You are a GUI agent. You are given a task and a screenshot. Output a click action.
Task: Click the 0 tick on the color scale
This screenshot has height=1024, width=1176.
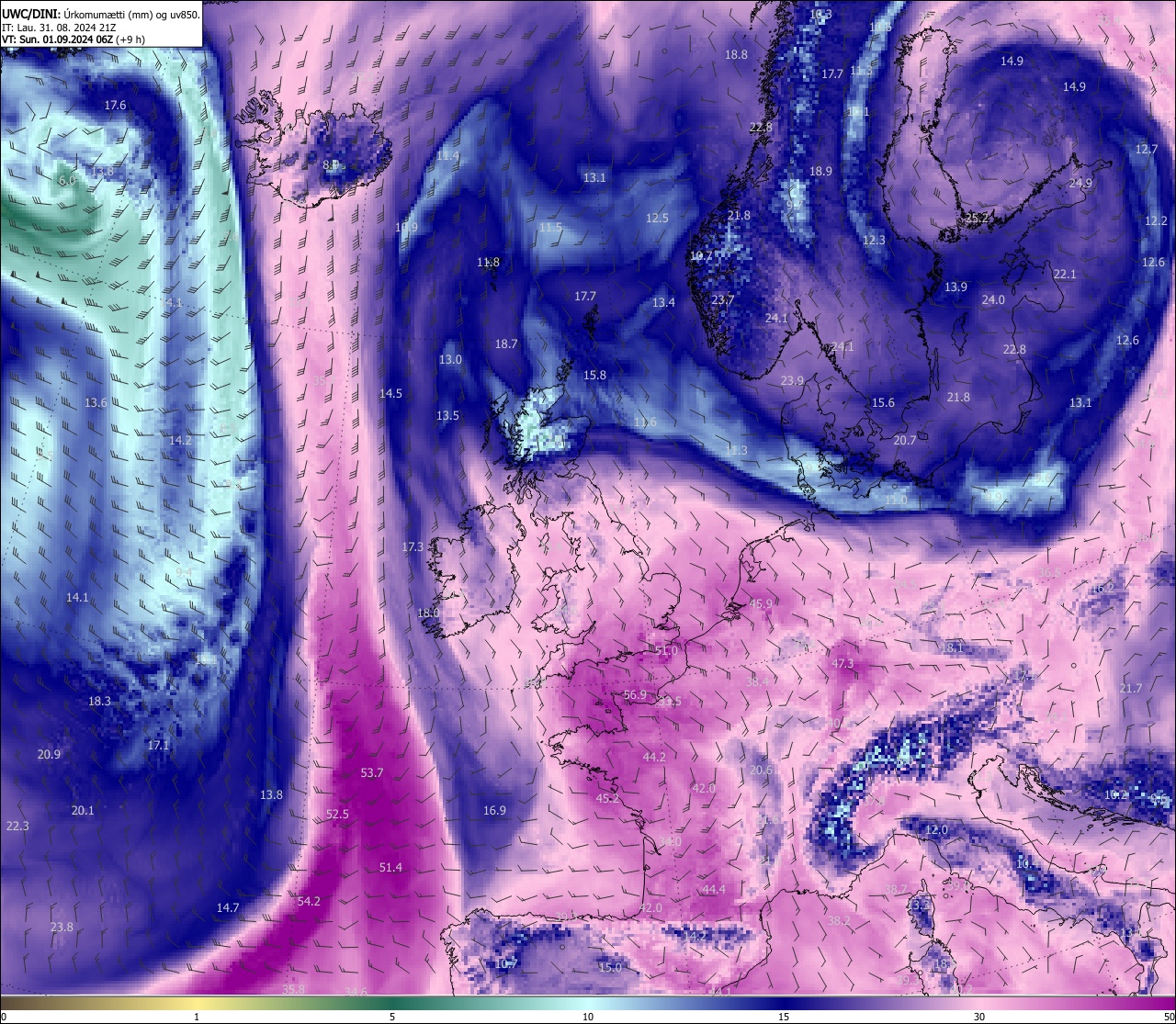pos(3,1018)
